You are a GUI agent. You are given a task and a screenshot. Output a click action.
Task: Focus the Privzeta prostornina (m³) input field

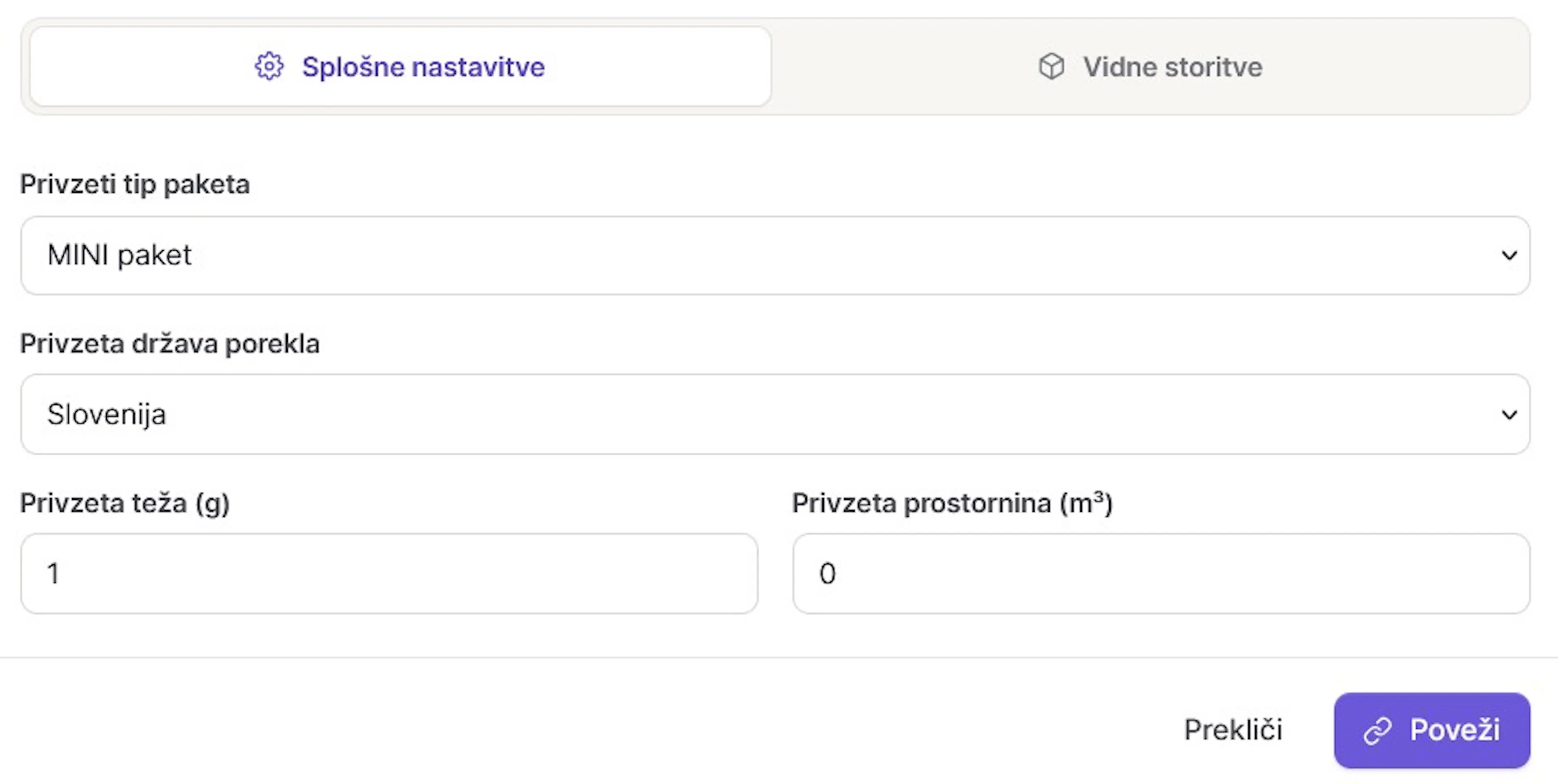tap(1161, 573)
